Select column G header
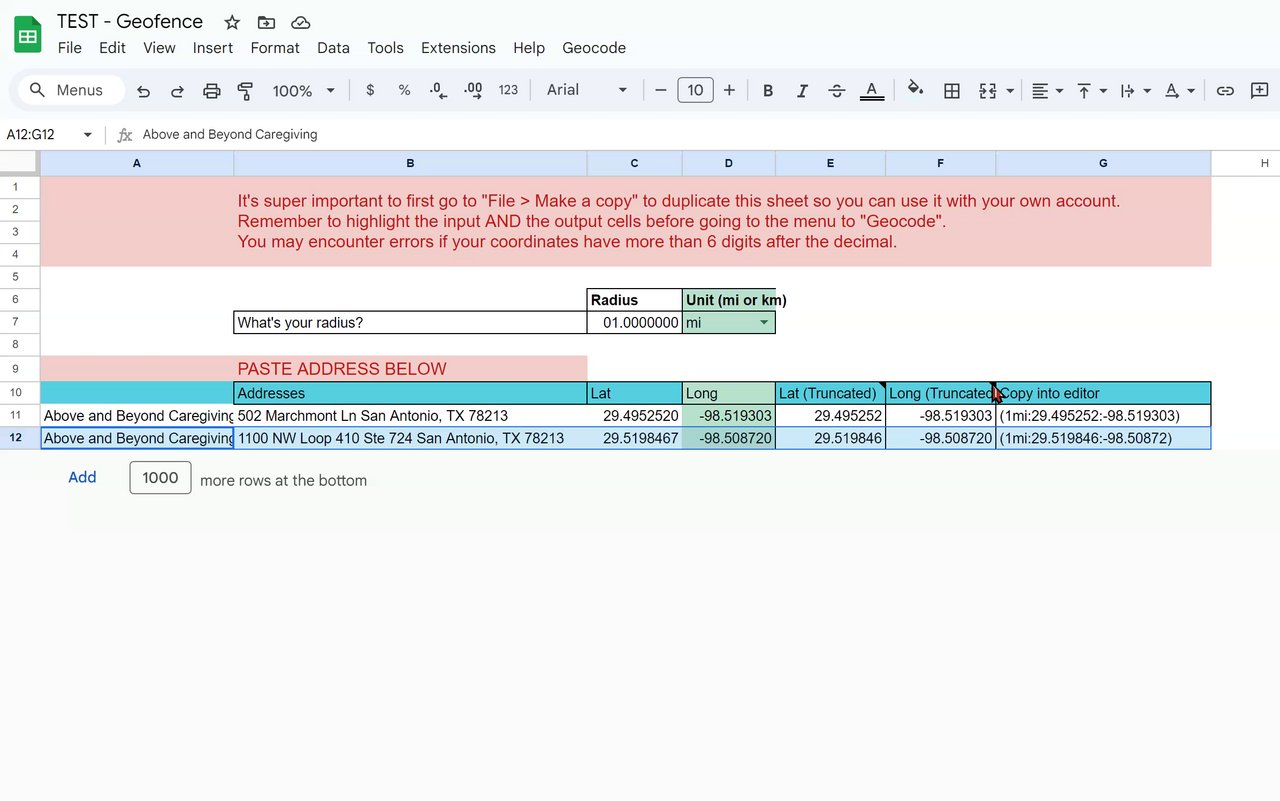1280x801 pixels. coord(1103,163)
